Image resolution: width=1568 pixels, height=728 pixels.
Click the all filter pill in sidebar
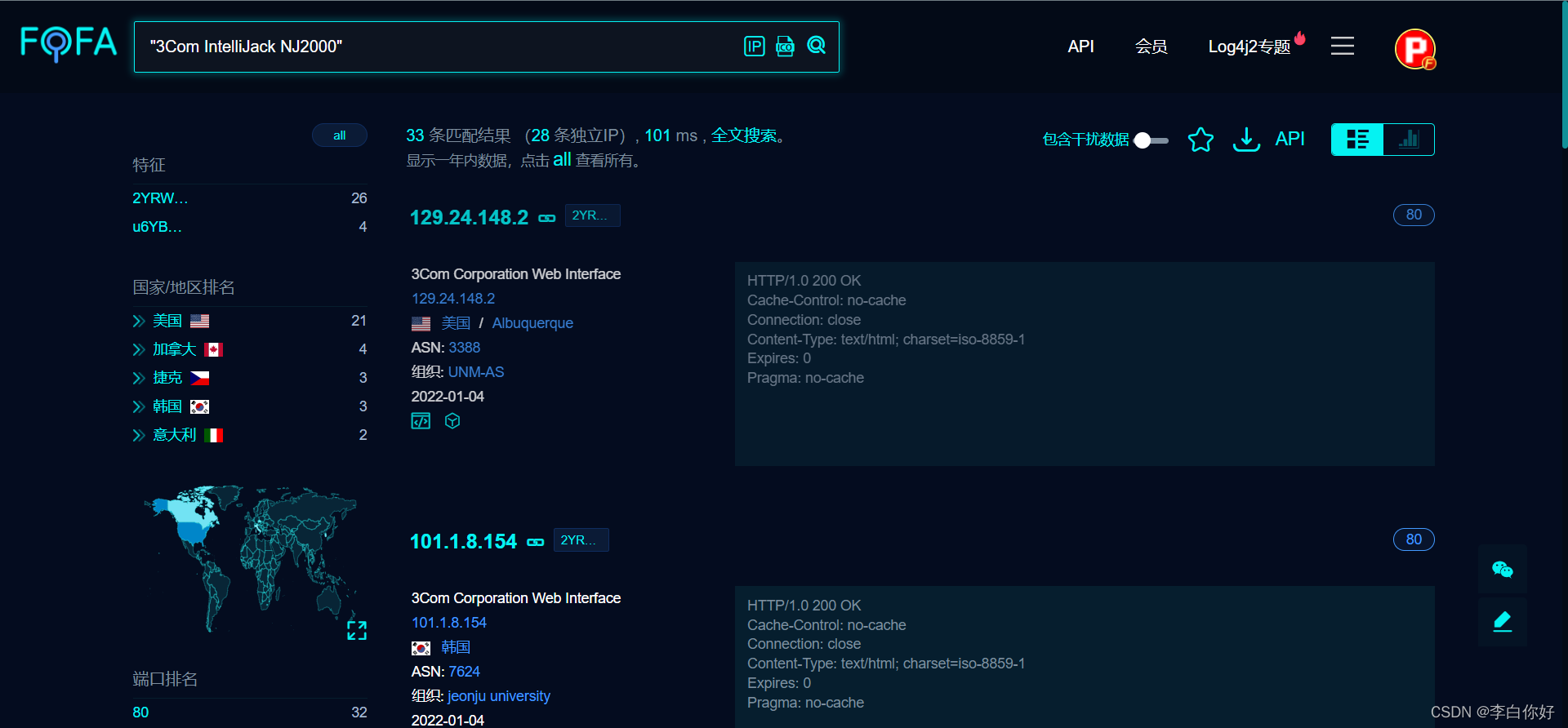[x=340, y=135]
